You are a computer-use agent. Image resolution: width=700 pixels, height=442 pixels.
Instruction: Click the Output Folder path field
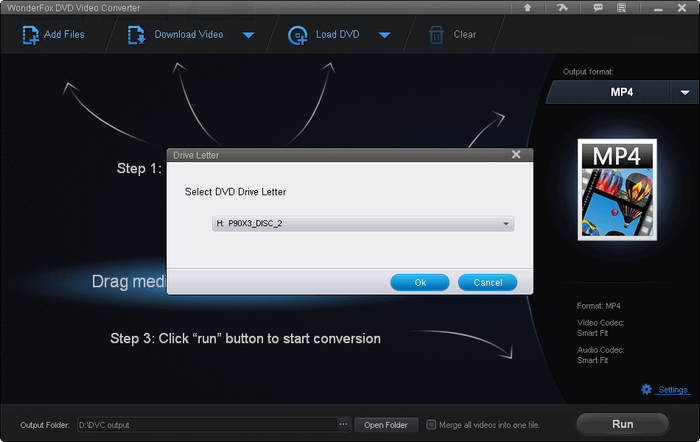click(x=208, y=425)
